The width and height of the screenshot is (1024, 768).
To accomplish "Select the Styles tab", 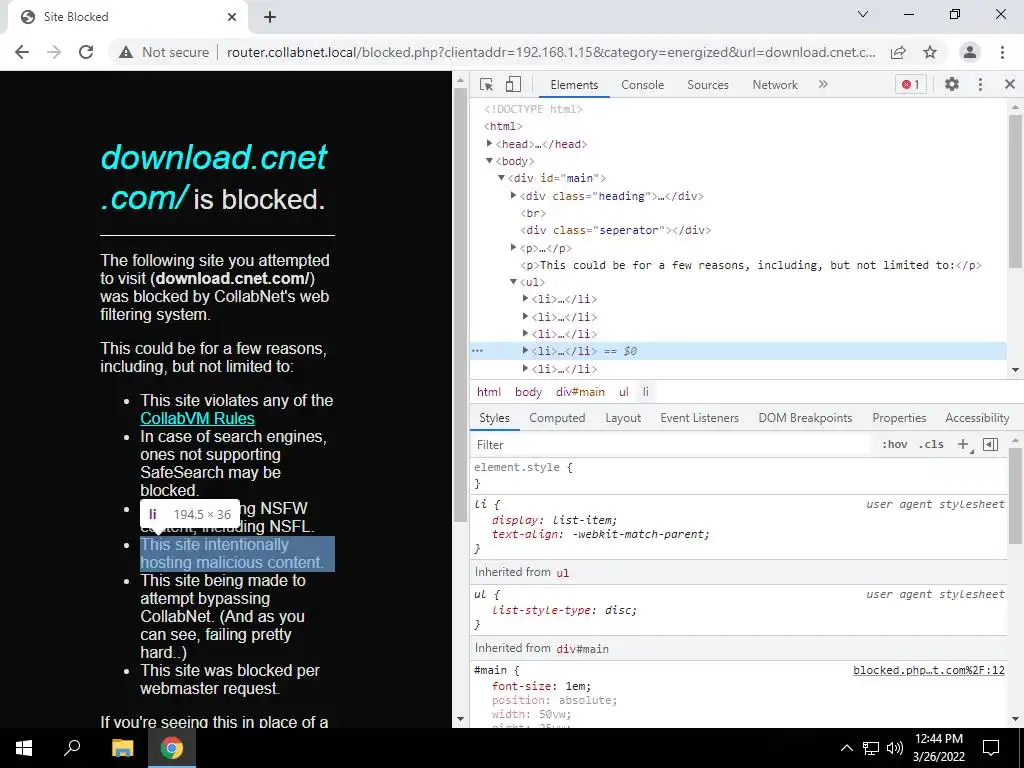I will point(494,418).
